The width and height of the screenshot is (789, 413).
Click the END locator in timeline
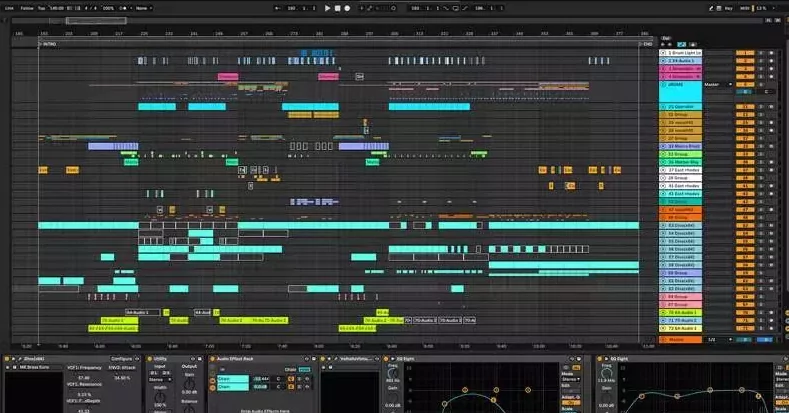point(646,43)
